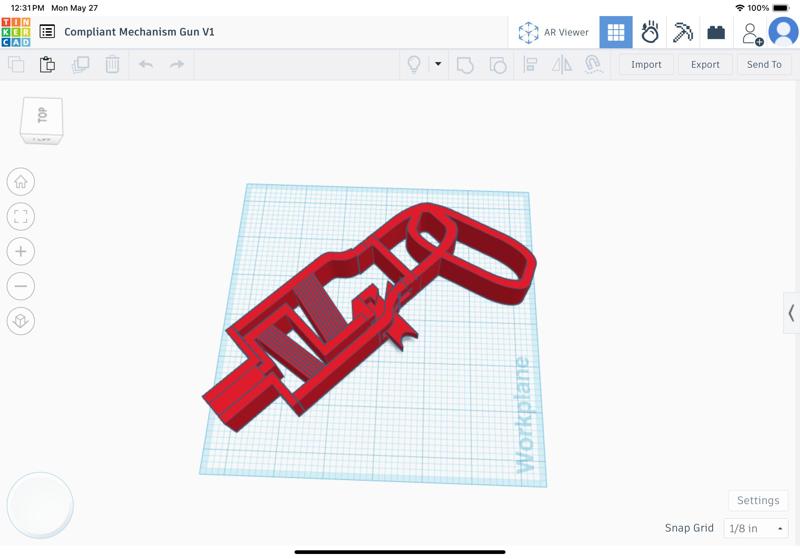Select the Copy tool
Image resolution: width=800 pixels, height=559 pixels.
click(x=16, y=65)
